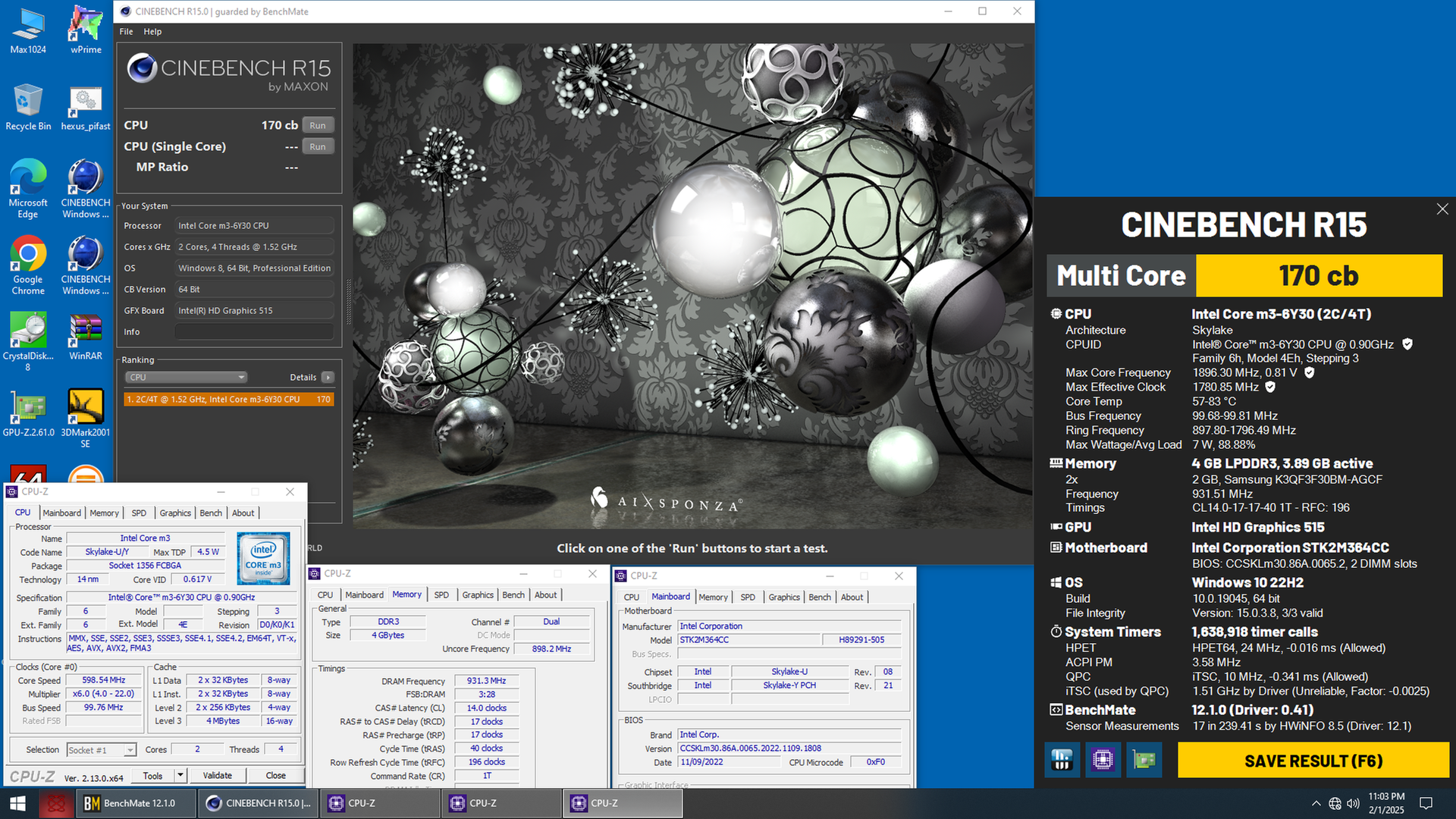Screen dimensions: 1456x819
Task: Click the 170 cb Multi Core score
Action: pyautogui.click(x=1319, y=275)
